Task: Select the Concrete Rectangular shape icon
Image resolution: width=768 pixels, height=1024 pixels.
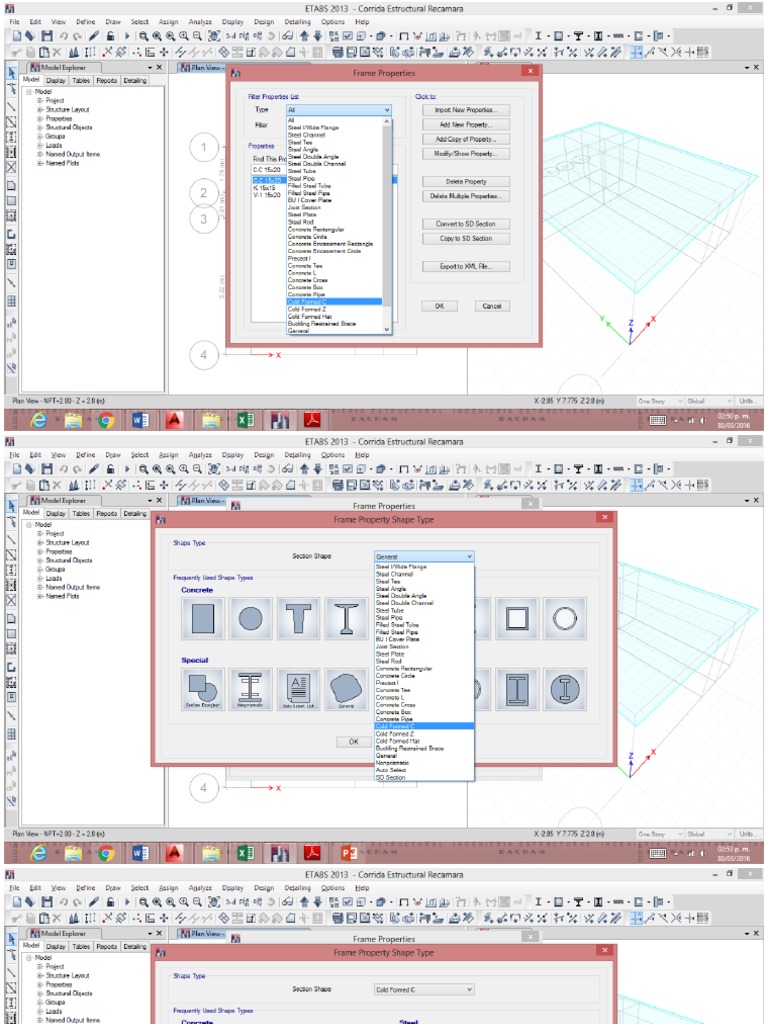Action: 202,620
